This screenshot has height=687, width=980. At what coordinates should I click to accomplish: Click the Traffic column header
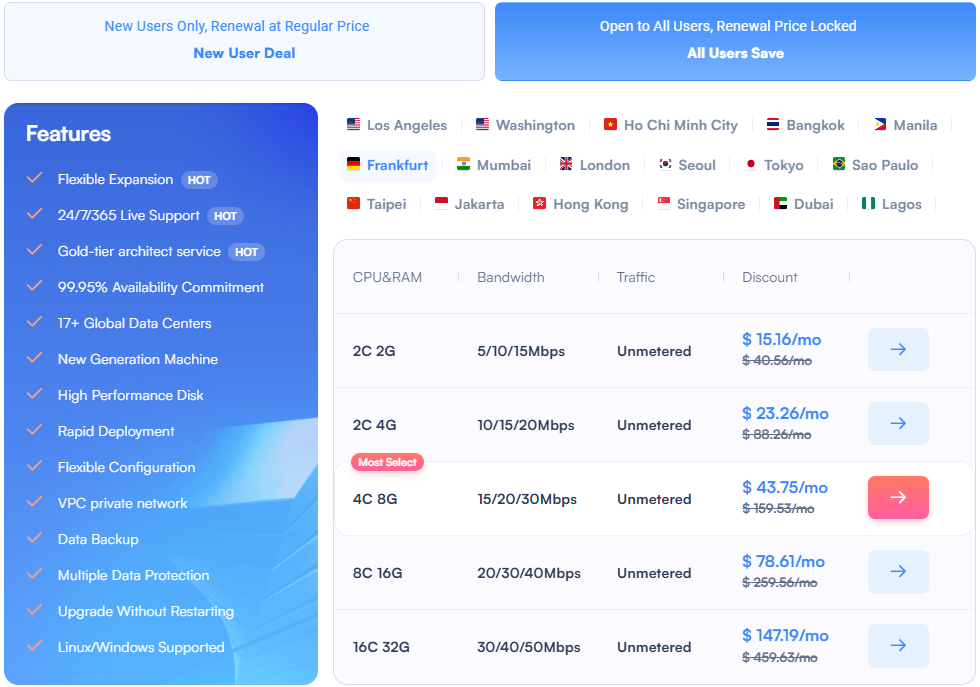[636, 278]
